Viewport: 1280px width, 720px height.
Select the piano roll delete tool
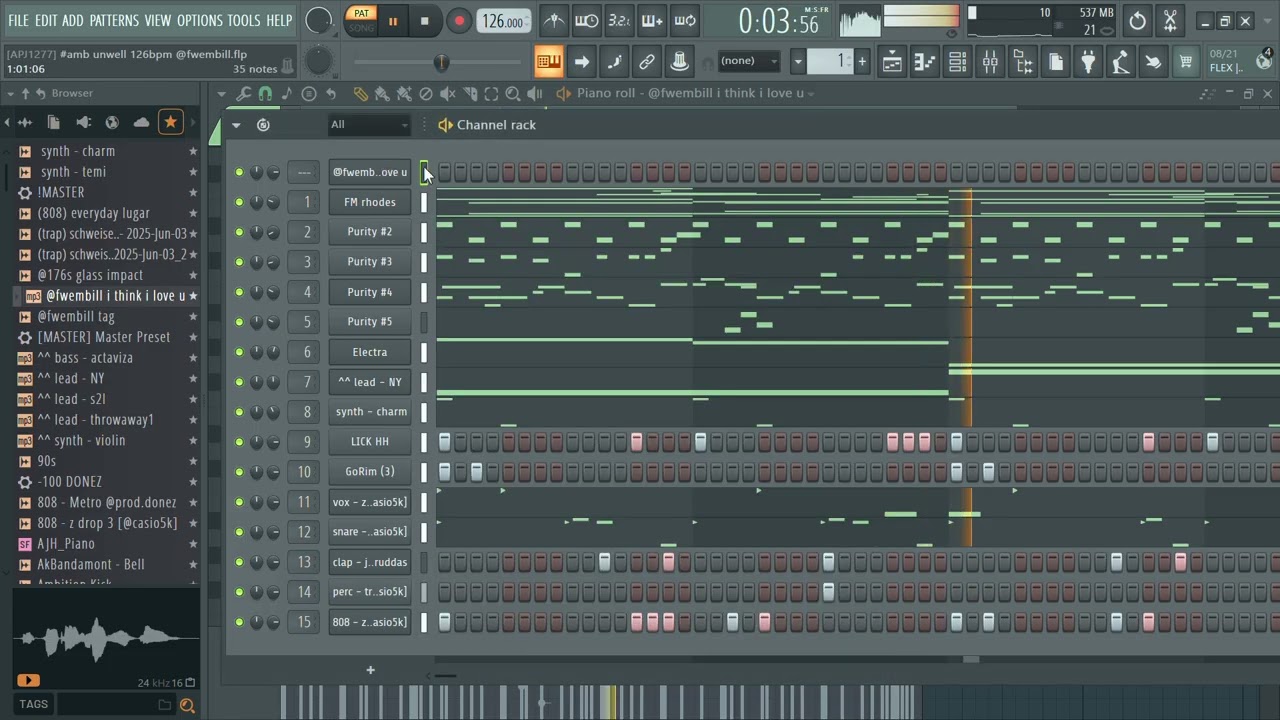(426, 94)
